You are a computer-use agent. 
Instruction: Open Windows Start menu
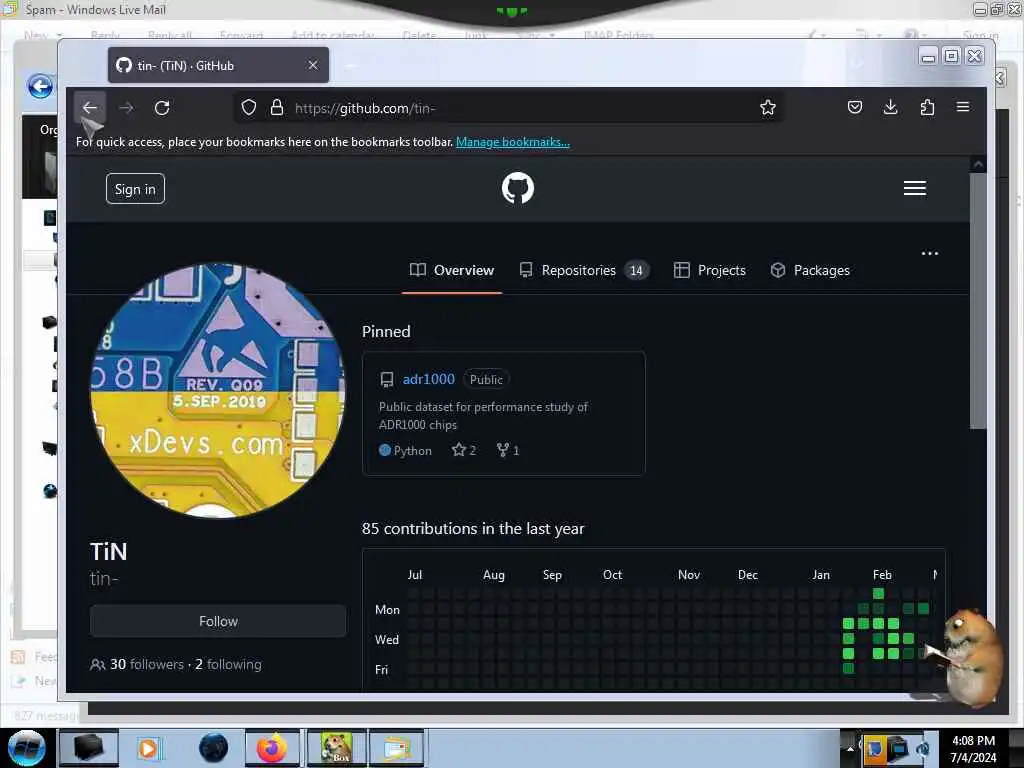(26, 748)
